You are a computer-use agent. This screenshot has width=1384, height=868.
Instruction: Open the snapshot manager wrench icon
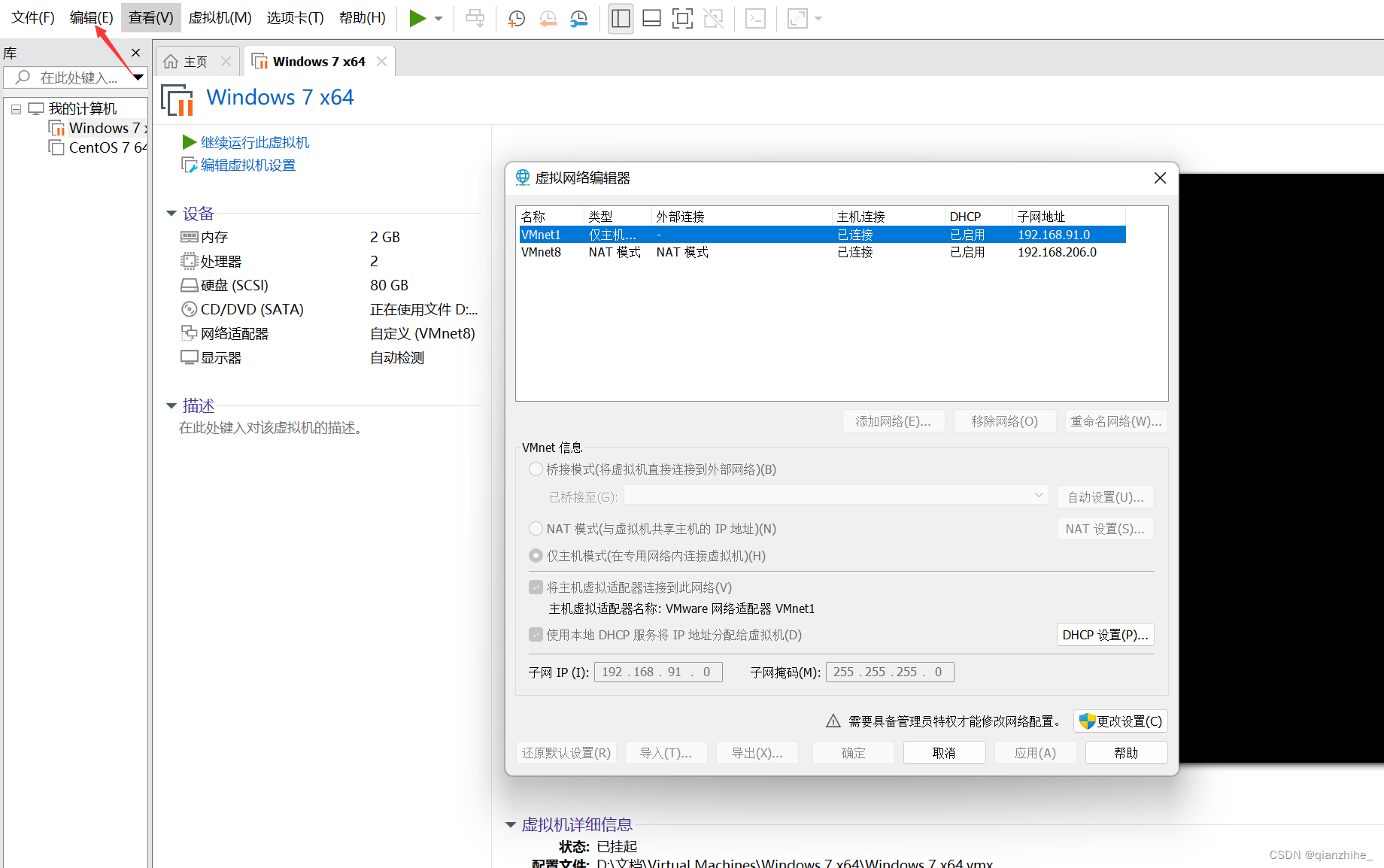click(x=578, y=18)
